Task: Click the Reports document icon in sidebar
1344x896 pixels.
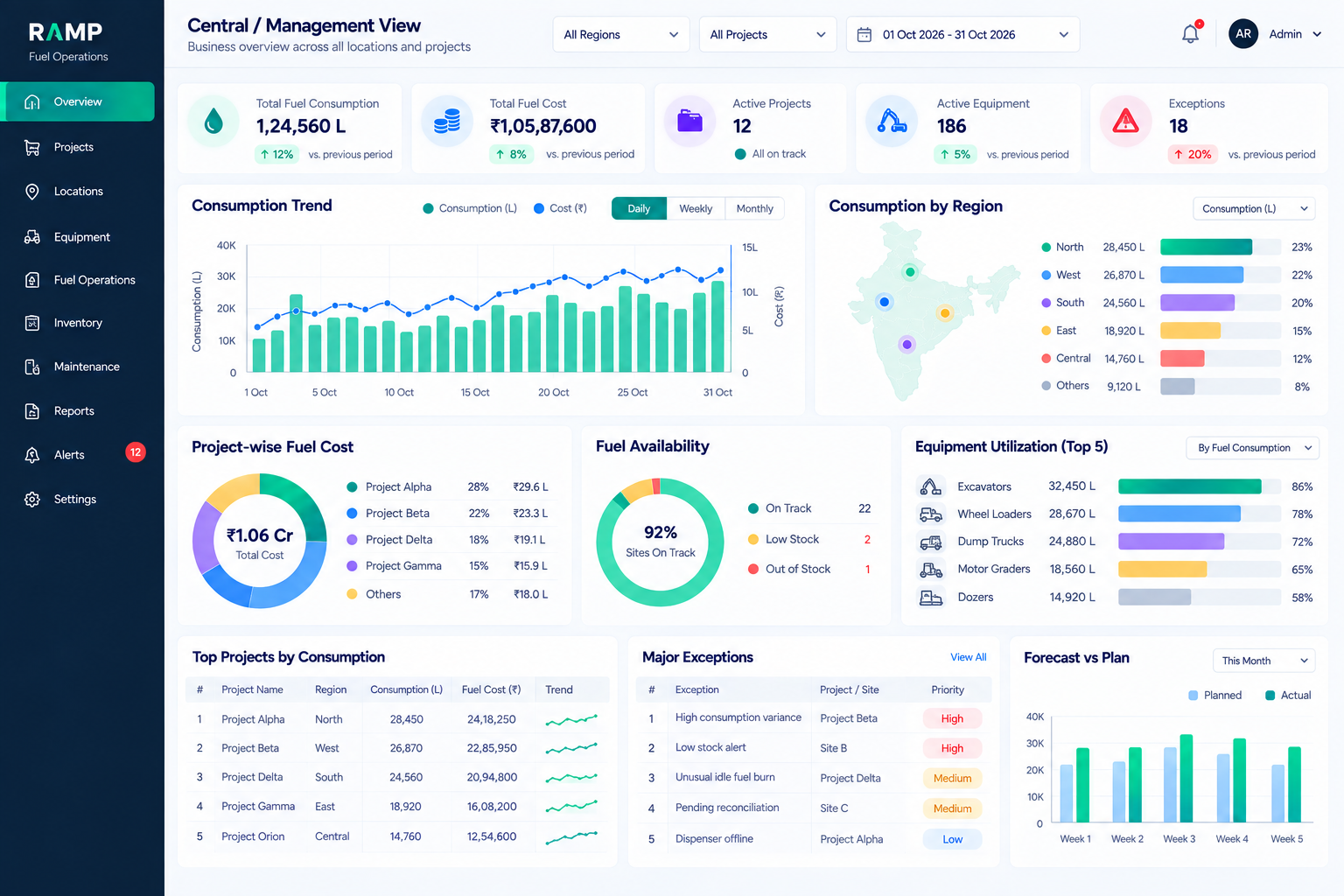Action: pyautogui.click(x=32, y=411)
